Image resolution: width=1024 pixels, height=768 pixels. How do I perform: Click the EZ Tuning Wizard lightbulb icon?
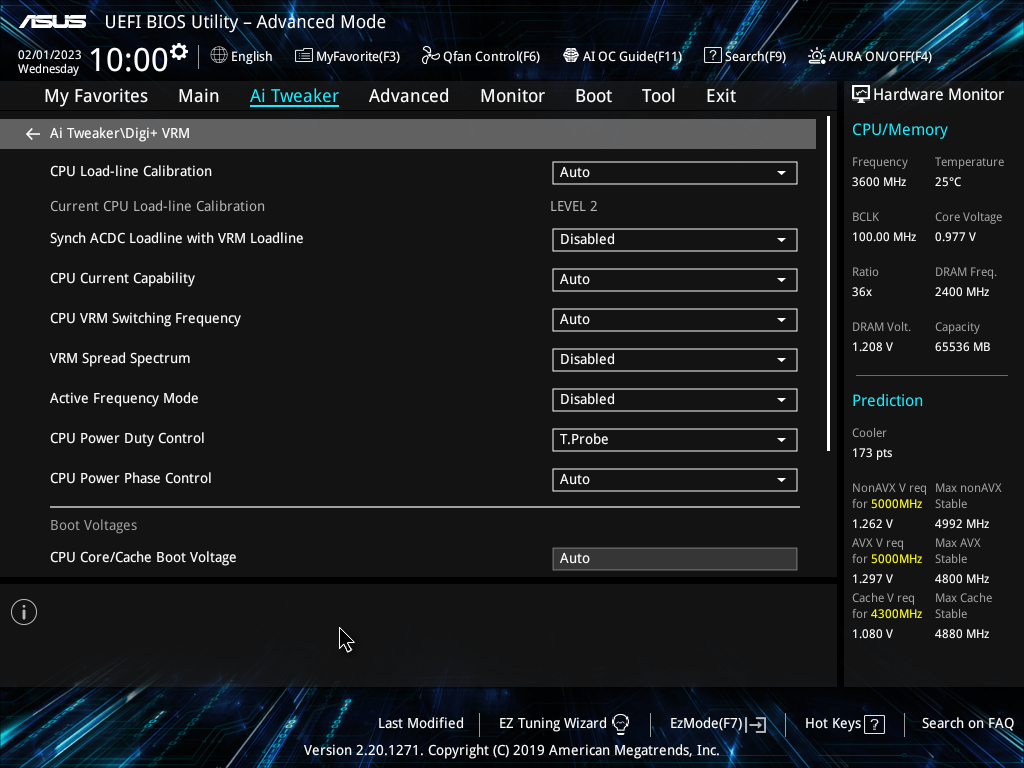620,724
